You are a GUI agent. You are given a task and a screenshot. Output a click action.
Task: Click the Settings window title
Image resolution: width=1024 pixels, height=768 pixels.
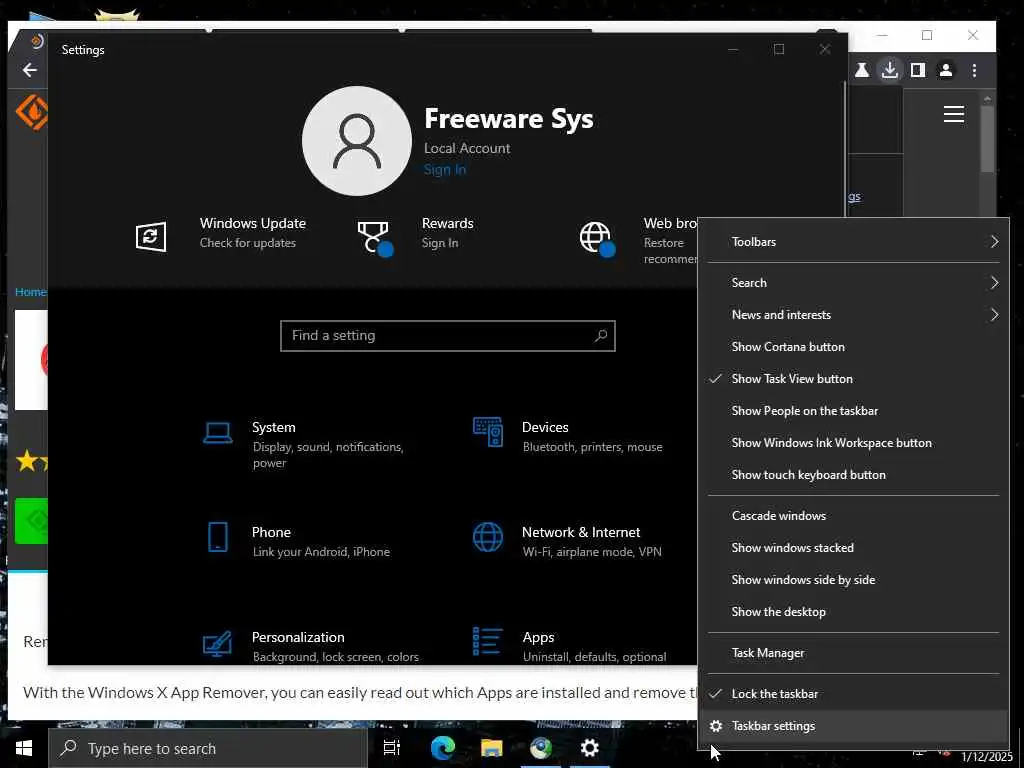click(83, 50)
